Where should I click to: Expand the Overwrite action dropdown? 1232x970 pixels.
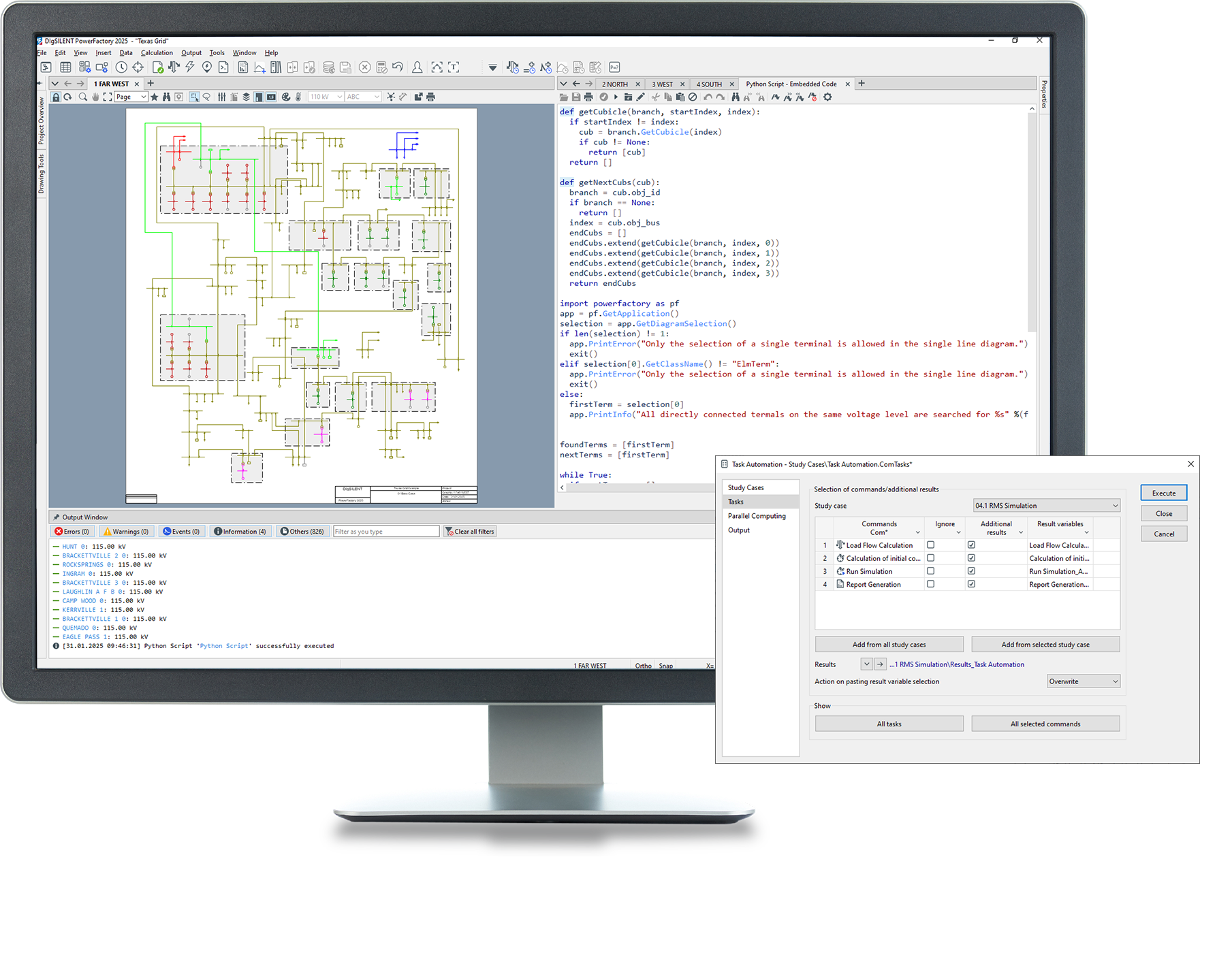(x=1083, y=681)
